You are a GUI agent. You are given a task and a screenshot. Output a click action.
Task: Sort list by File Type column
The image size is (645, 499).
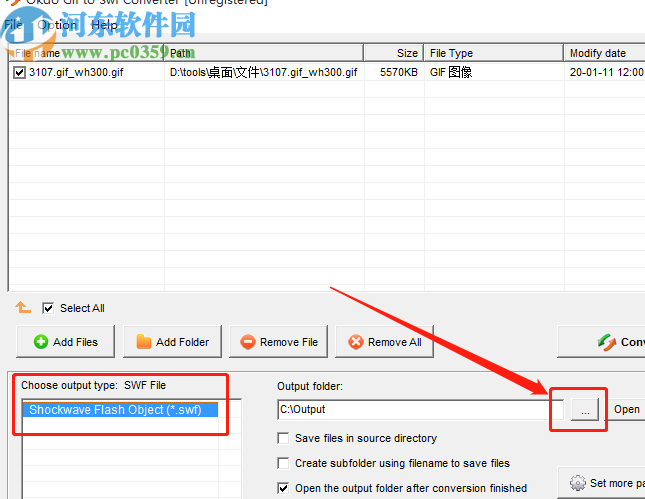pos(494,53)
